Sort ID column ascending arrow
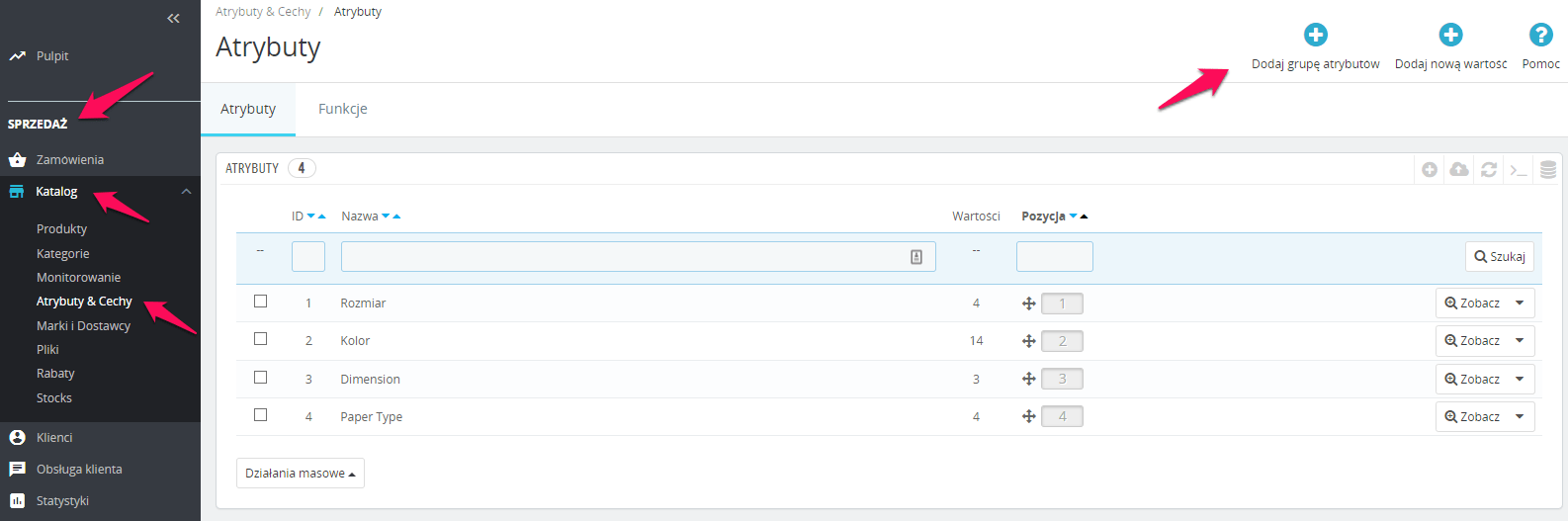The height and width of the screenshot is (521, 1568). click(x=321, y=217)
